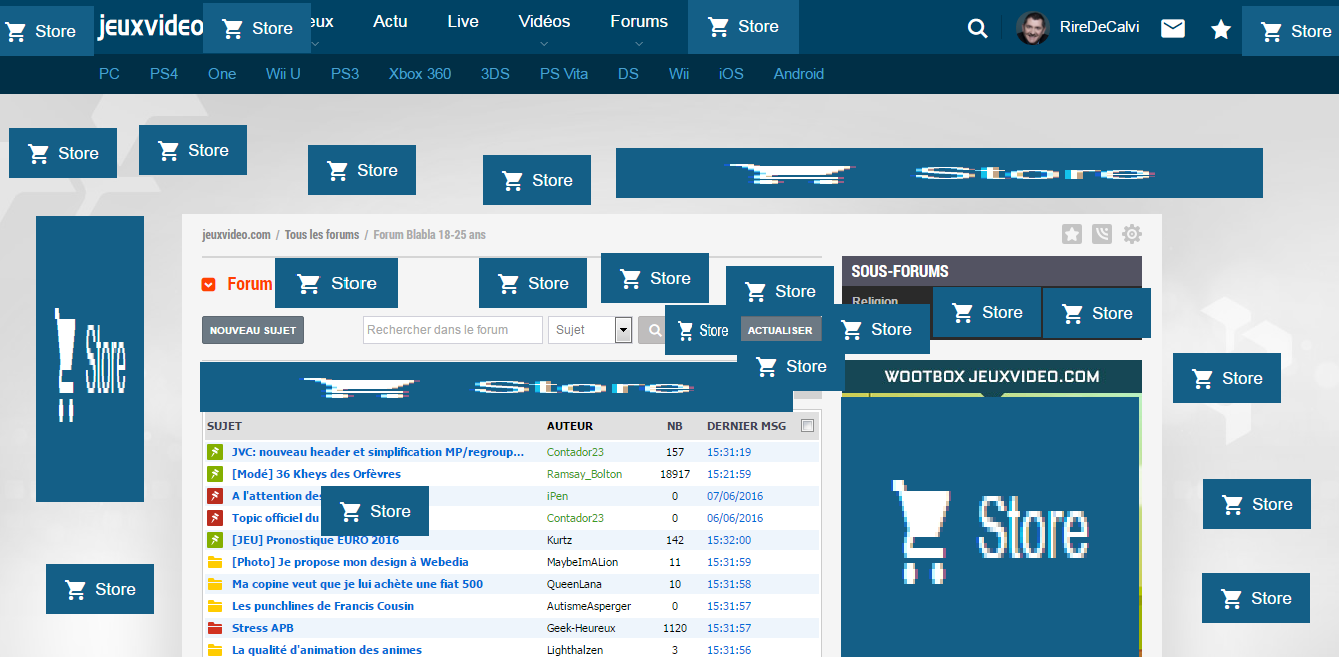Screen dimensions: 1339x657
Task: Click green pin icon of 36 Kheys des Orfèvres
Action: pyautogui.click(x=214, y=474)
